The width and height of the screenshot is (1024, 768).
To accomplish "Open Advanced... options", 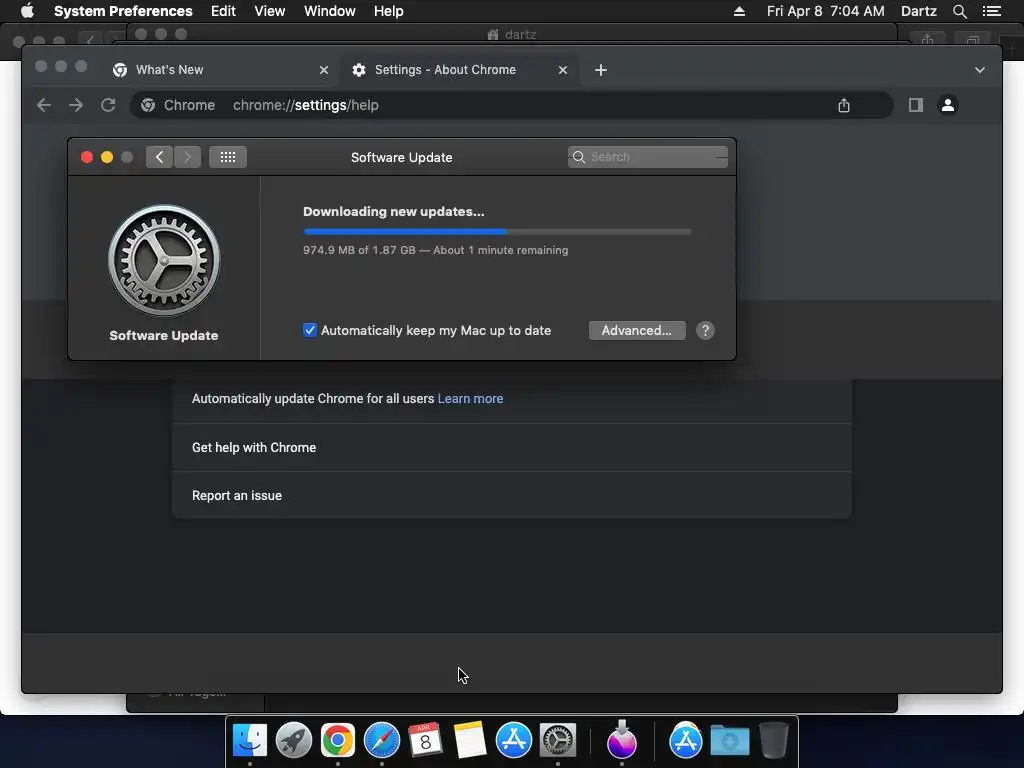I will point(637,330).
